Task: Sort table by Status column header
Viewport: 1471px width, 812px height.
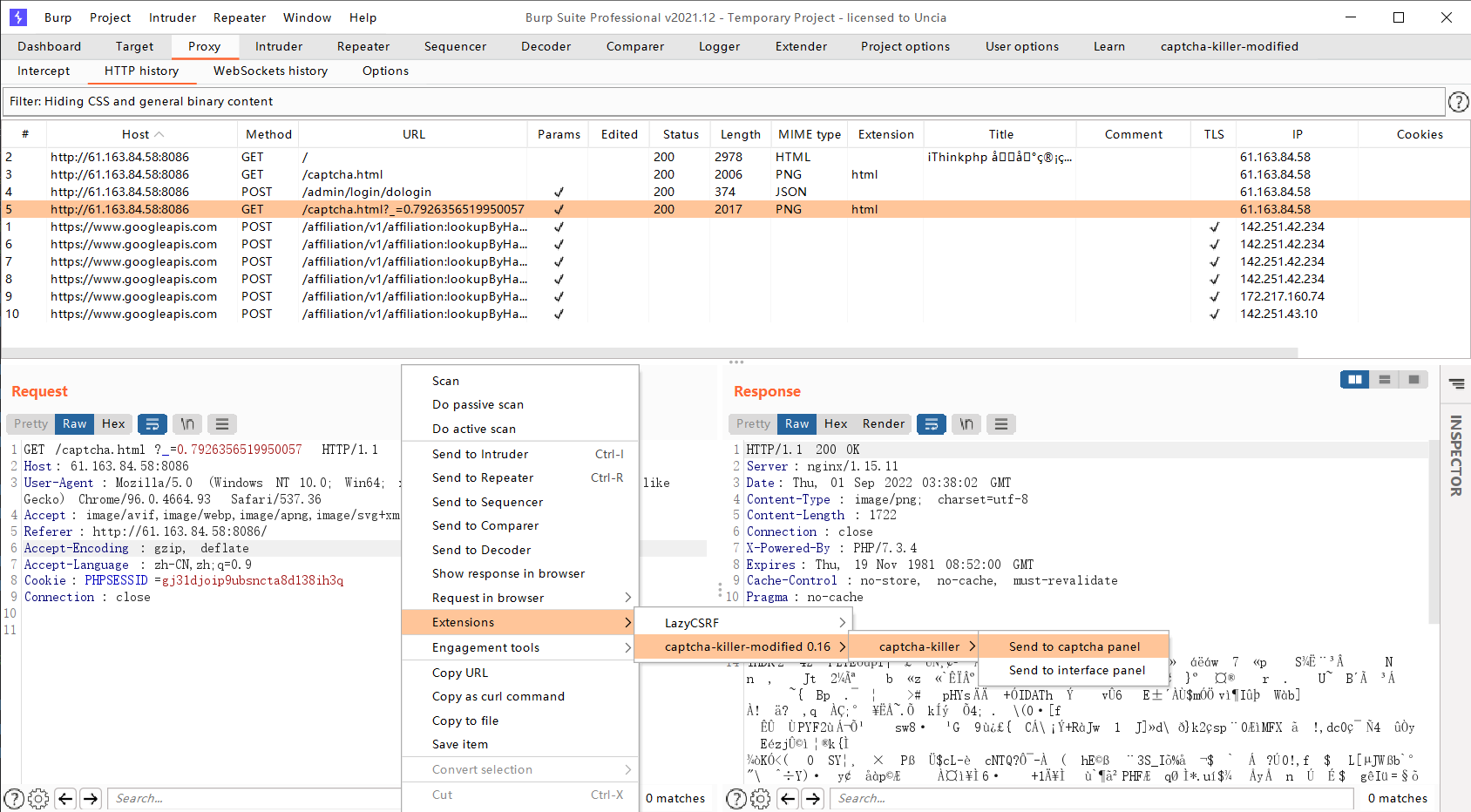Action: (680, 134)
